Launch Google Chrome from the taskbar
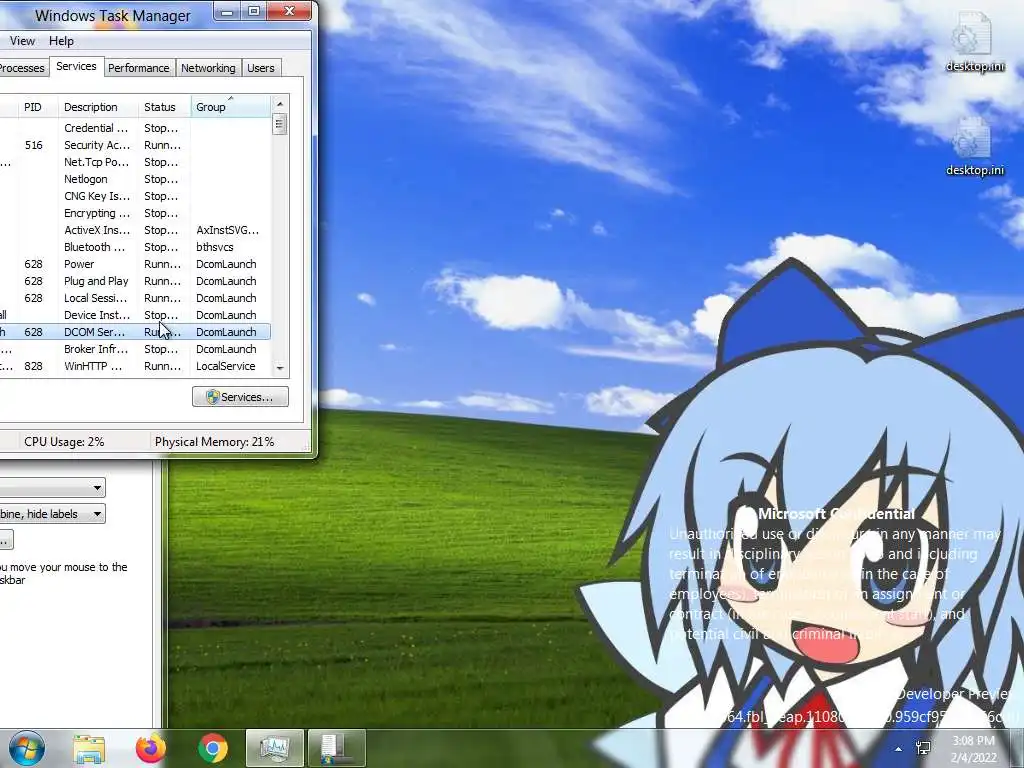 pos(212,749)
